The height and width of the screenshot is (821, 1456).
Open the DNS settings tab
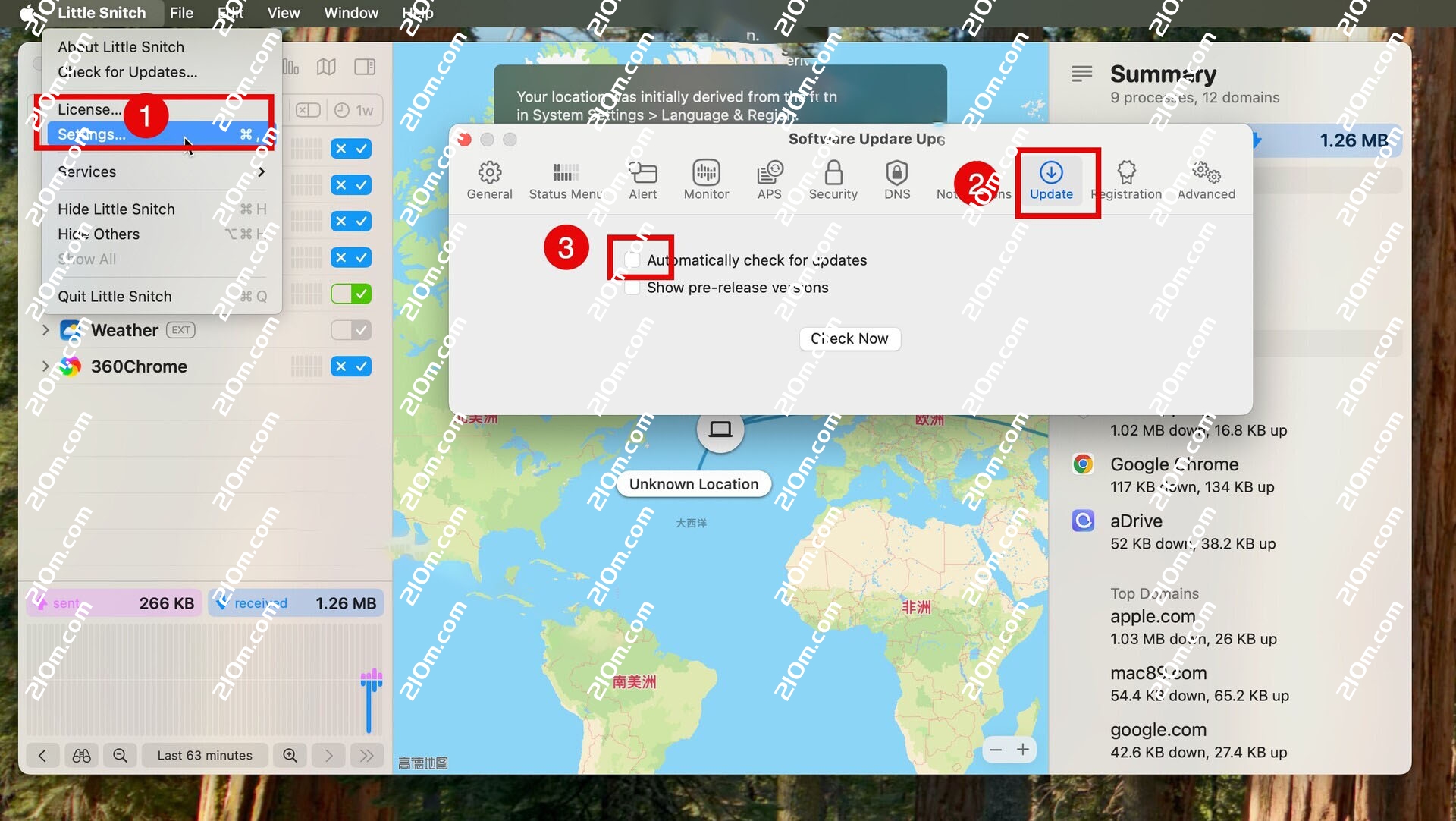(x=896, y=180)
